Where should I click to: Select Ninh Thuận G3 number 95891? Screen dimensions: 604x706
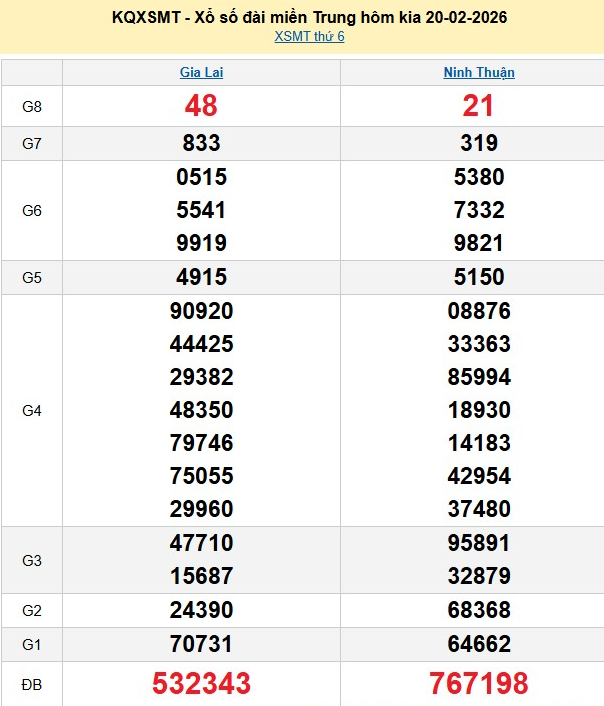pyautogui.click(x=479, y=543)
